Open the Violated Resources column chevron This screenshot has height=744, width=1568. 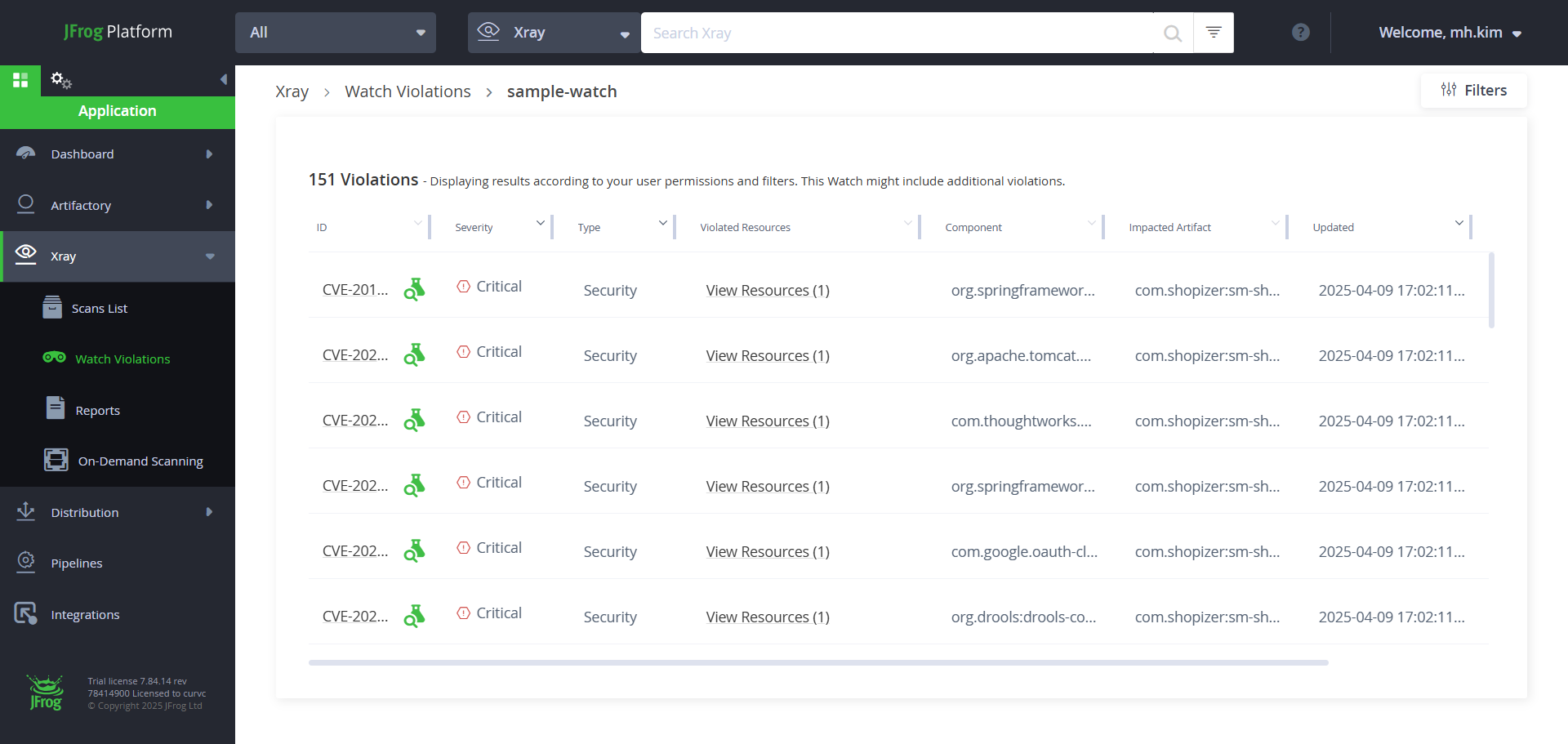(907, 223)
